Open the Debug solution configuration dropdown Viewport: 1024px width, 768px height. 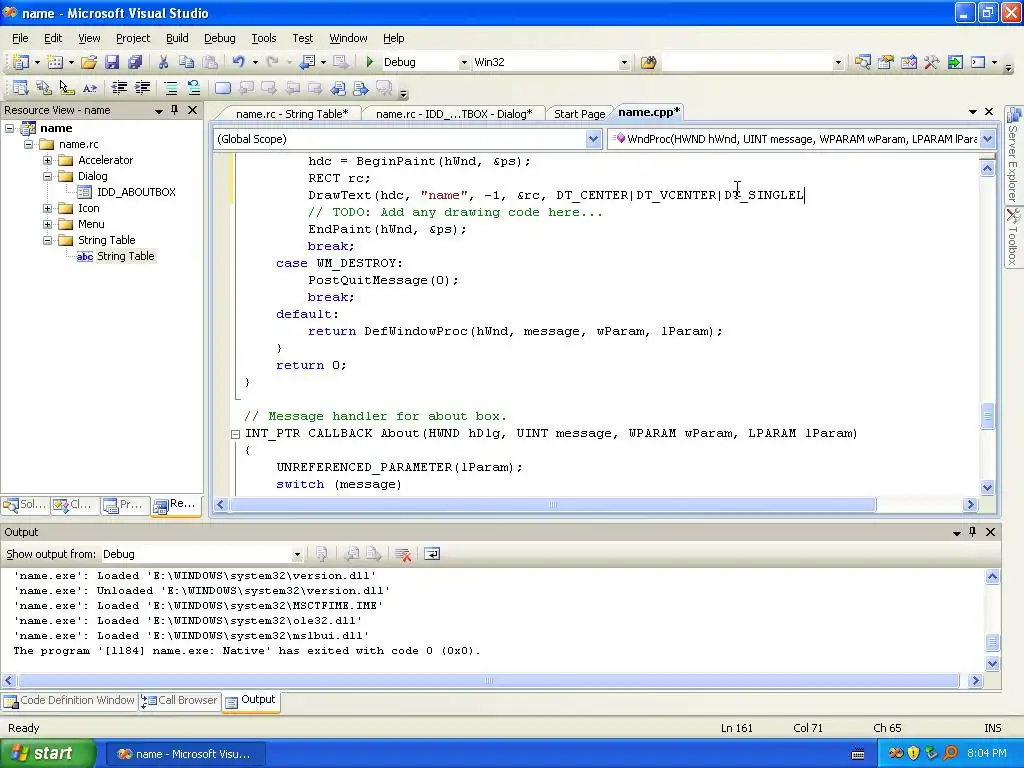(464, 63)
